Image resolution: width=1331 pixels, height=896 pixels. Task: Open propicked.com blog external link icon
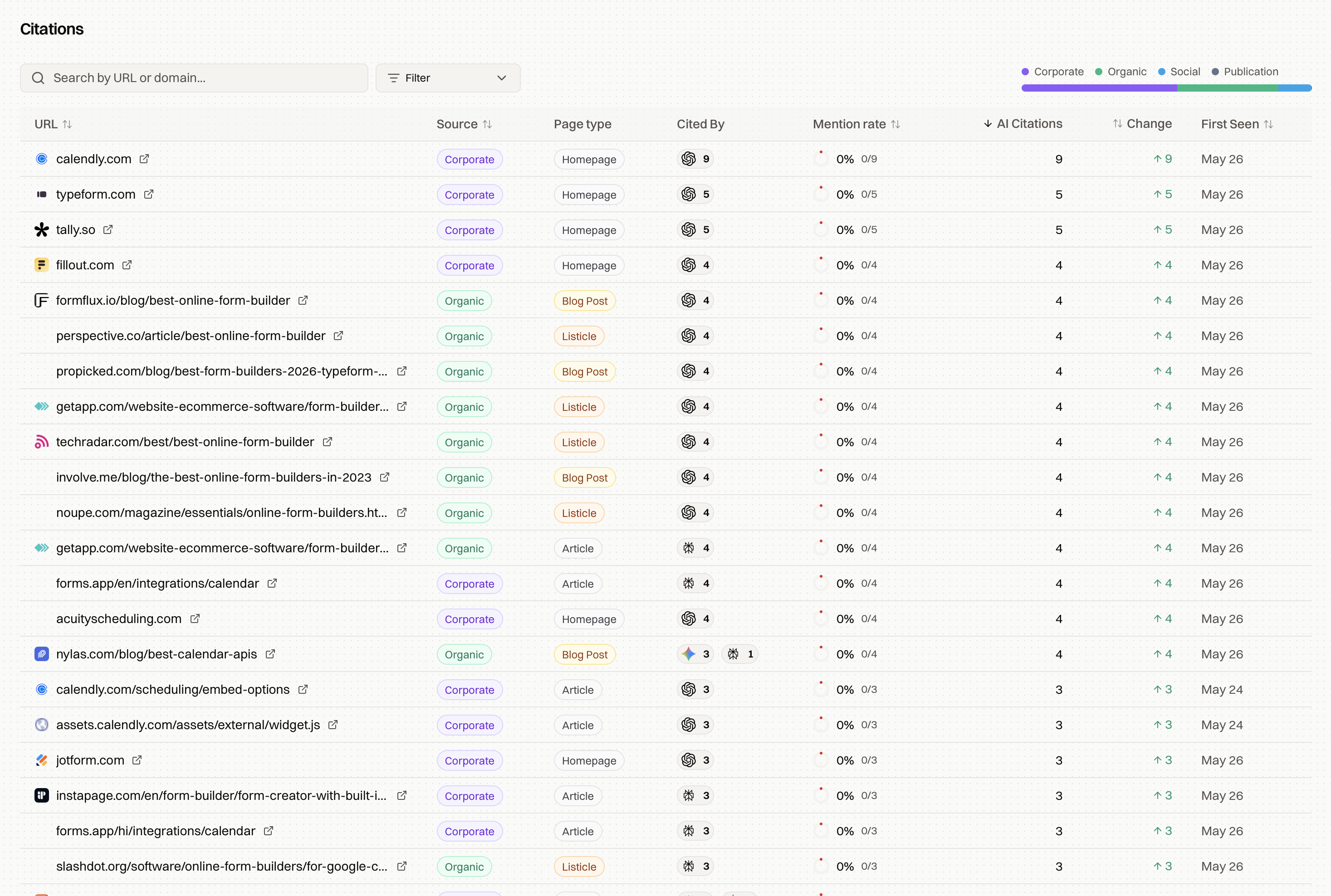click(x=402, y=371)
